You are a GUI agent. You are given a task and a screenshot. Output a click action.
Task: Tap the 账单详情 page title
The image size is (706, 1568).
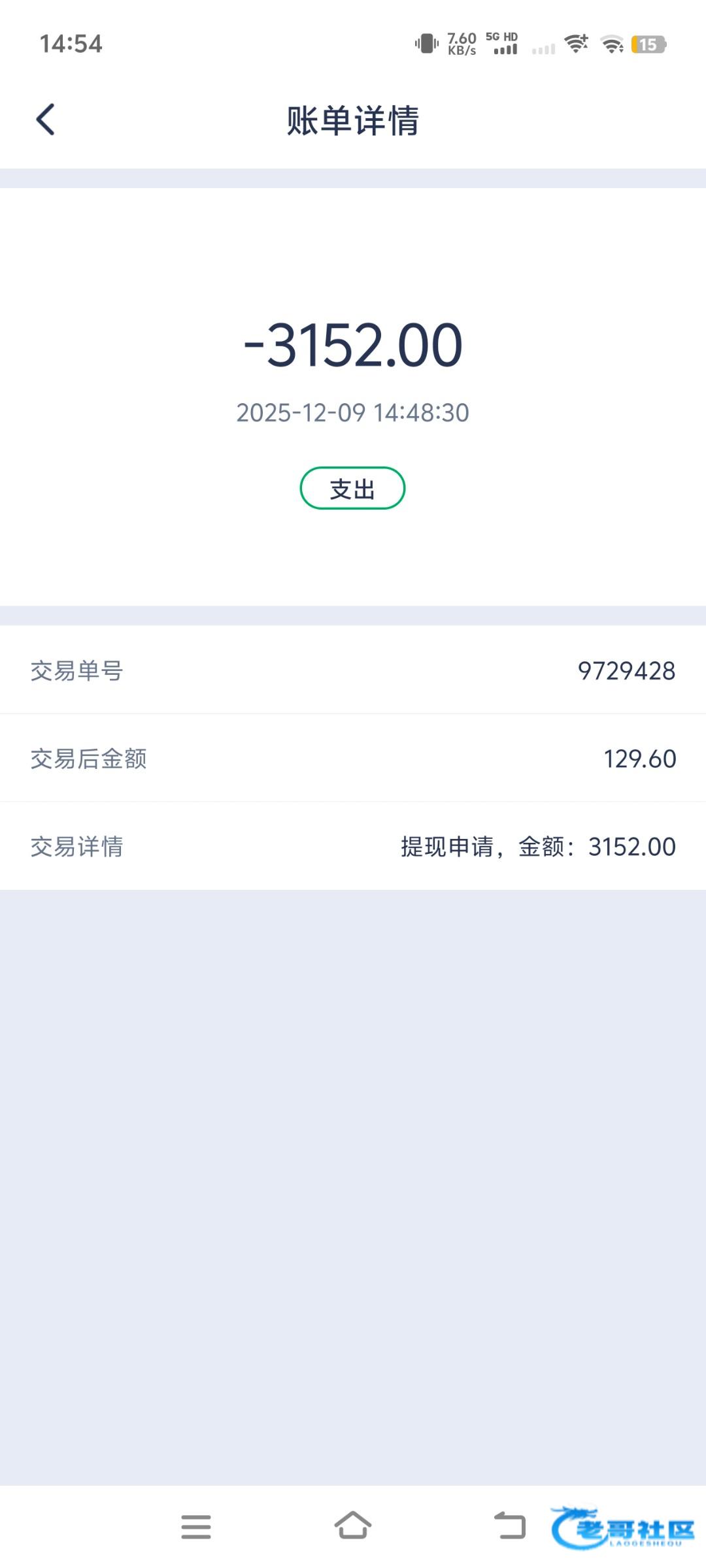[x=353, y=121]
